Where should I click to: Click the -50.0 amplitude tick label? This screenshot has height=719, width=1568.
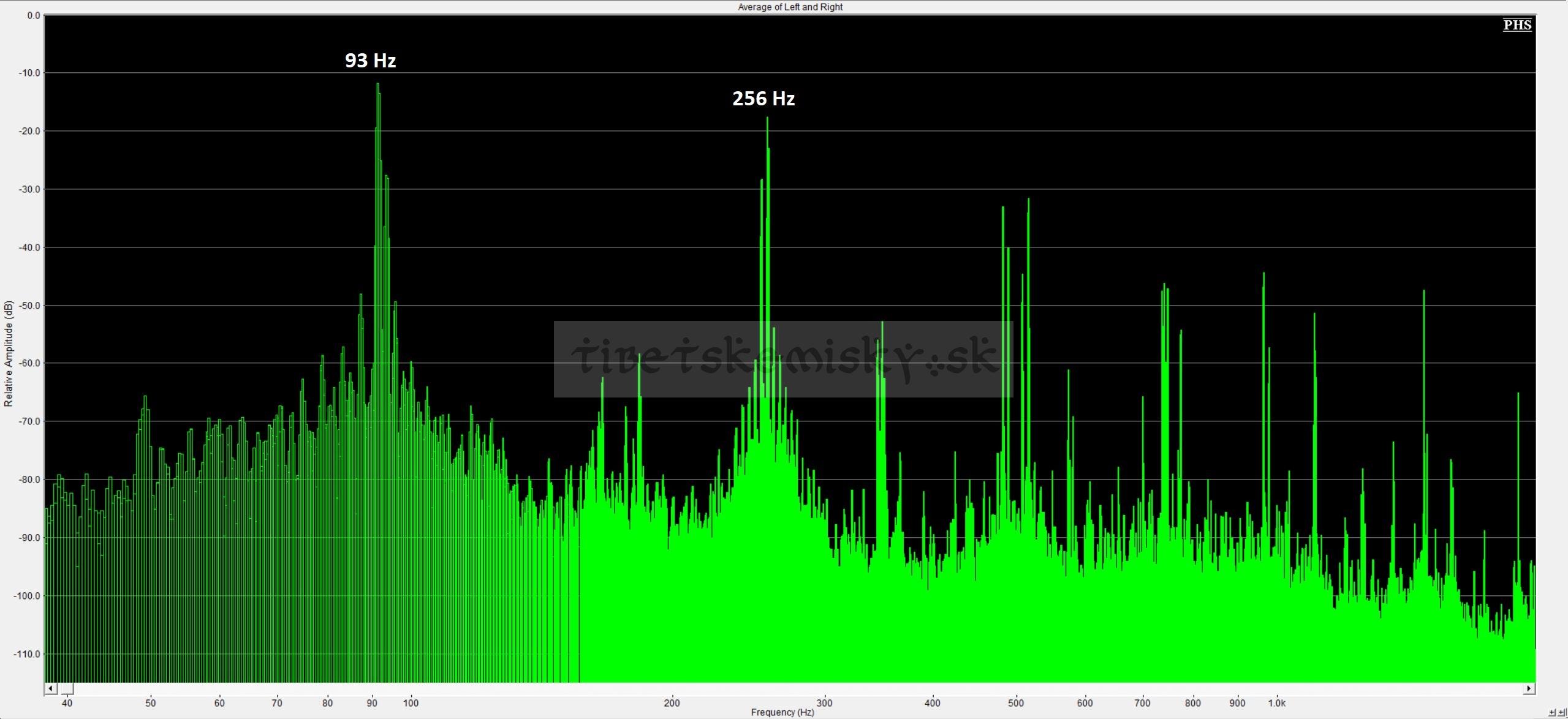29,306
